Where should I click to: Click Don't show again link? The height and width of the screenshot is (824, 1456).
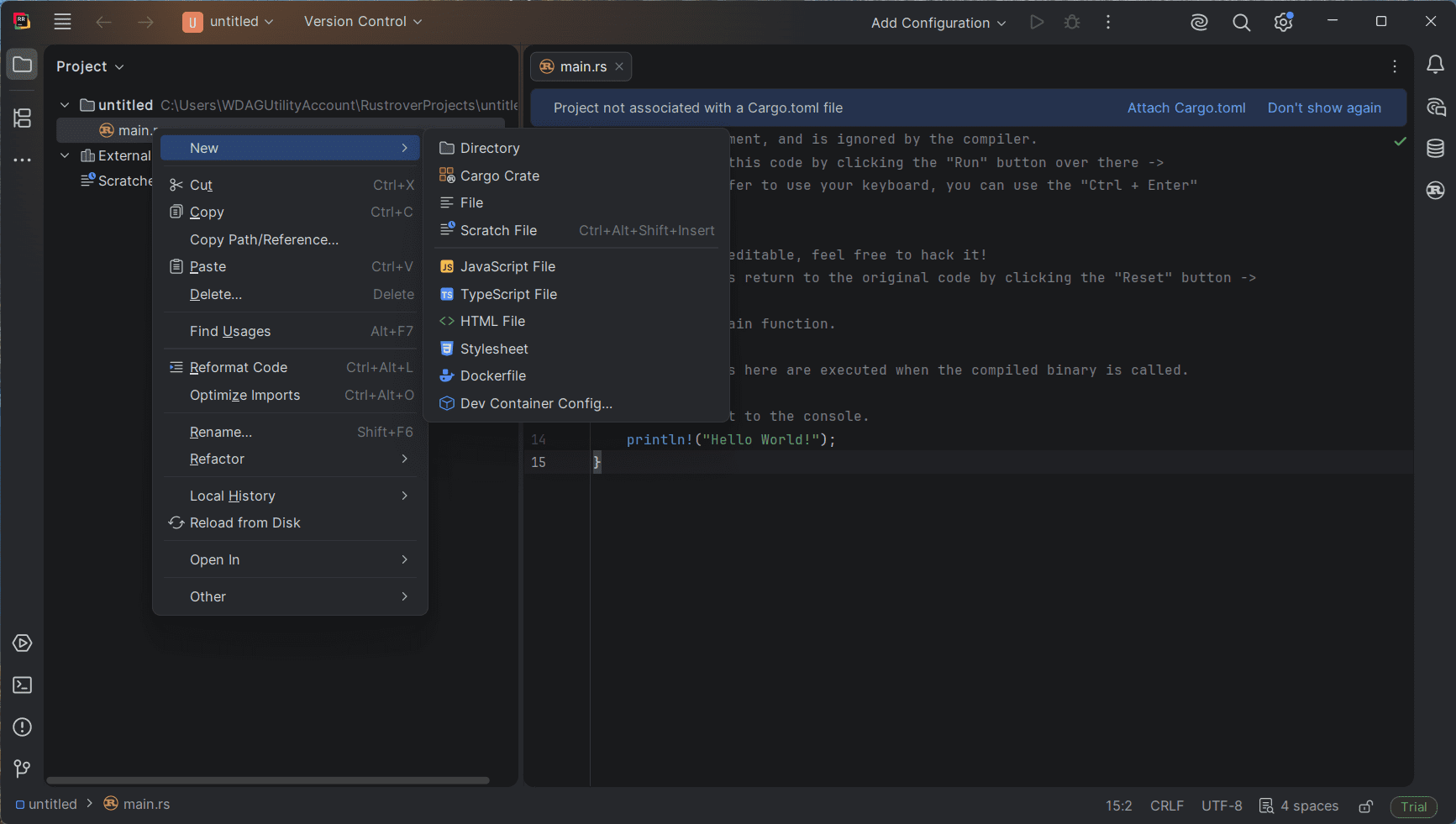click(1323, 108)
